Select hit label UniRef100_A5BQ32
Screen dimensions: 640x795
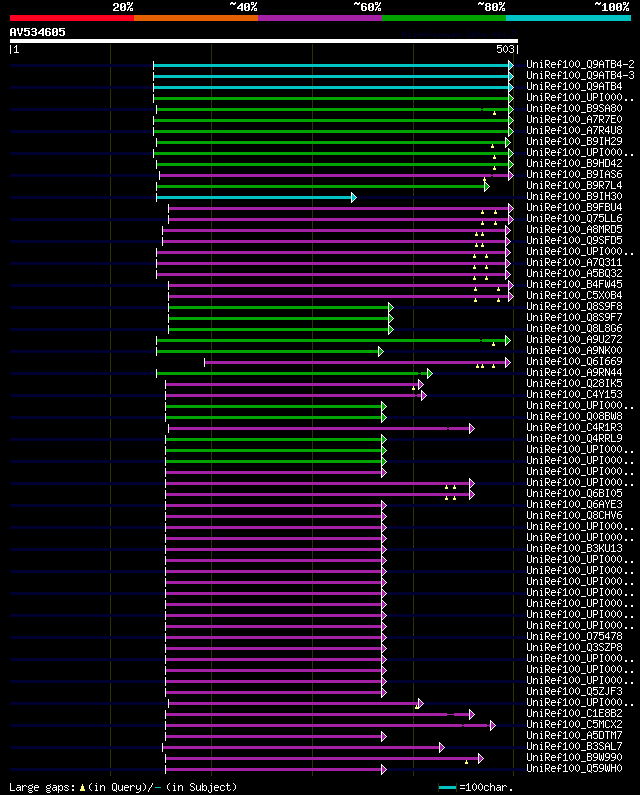[x=574, y=273]
